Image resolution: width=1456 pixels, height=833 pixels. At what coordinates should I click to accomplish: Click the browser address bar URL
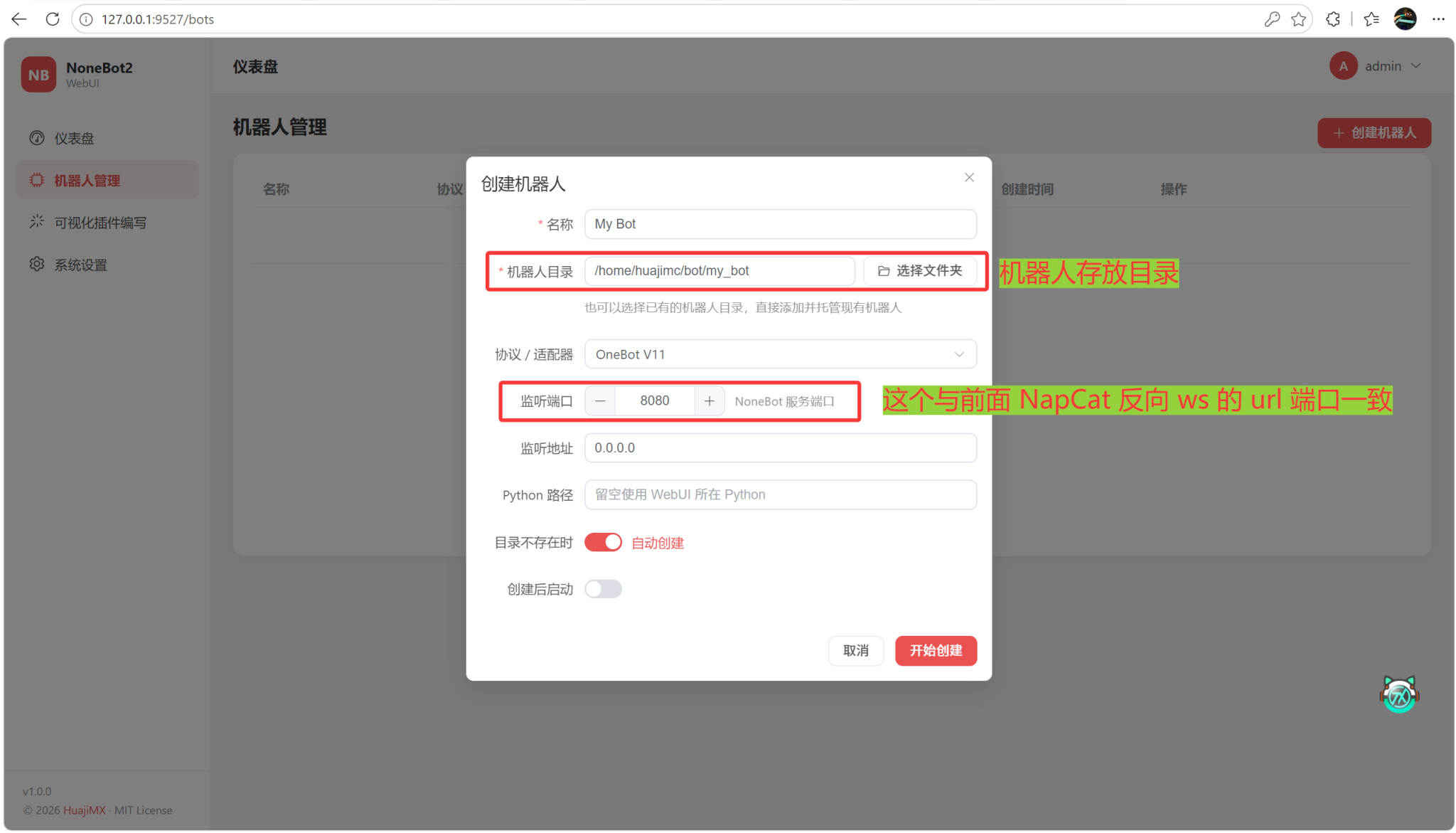tap(158, 19)
